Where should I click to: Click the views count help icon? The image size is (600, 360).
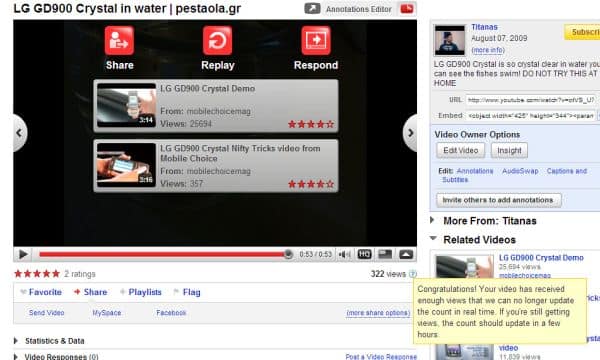pyautogui.click(x=412, y=274)
